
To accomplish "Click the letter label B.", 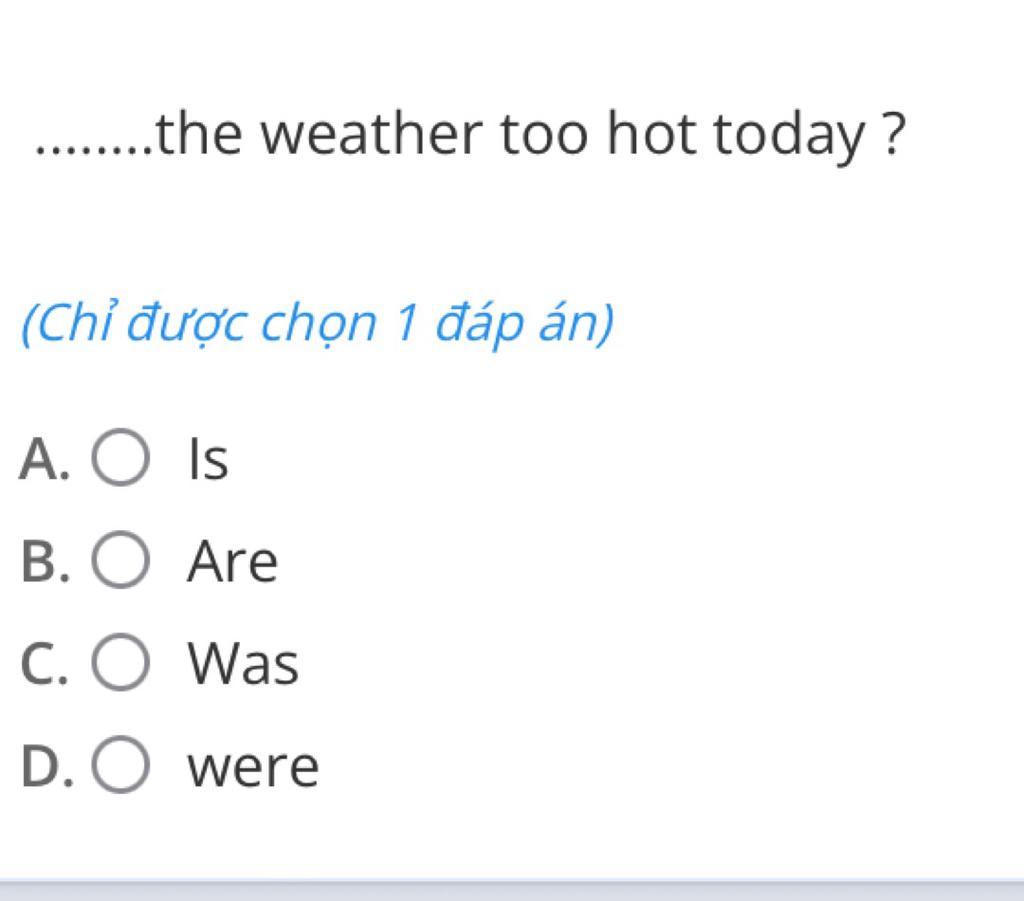I will point(44,561).
